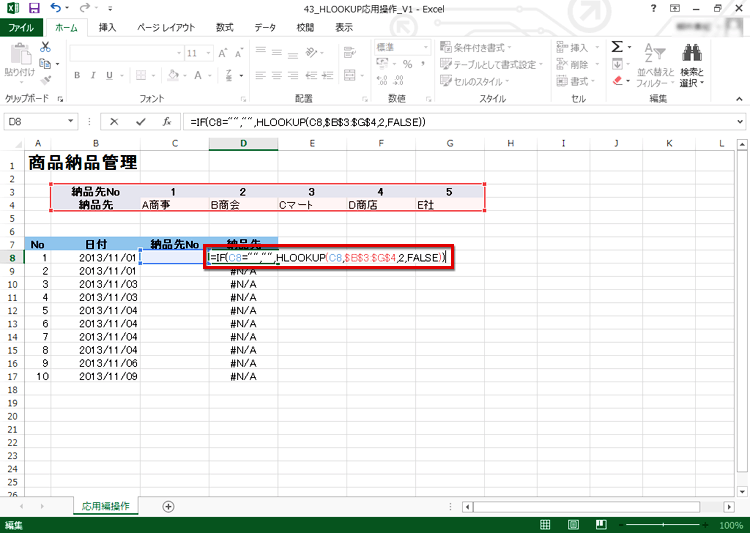Viewport: 750px width, 533px height.
Task: Open Excel Help question mark
Action: click(x=653, y=8)
